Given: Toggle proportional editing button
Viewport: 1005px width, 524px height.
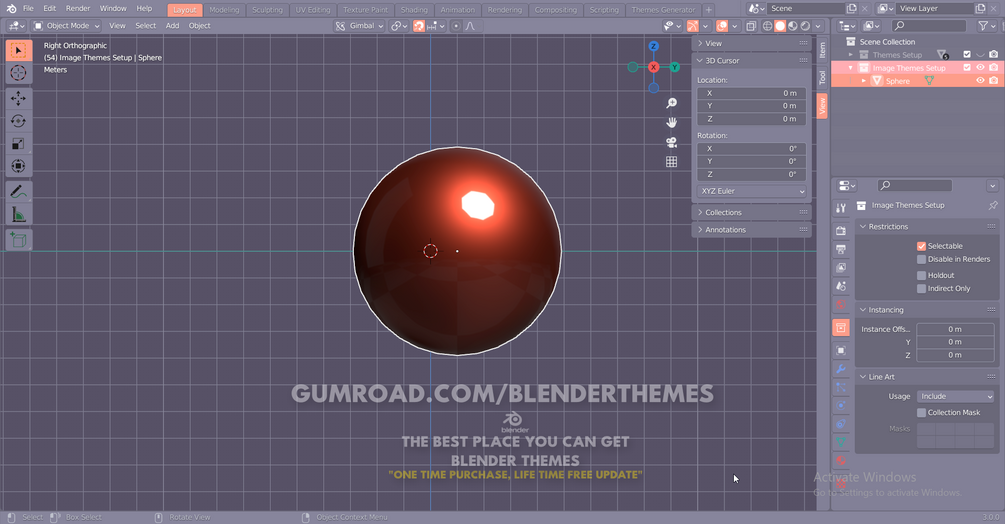Looking at the screenshot, I should pyautogui.click(x=456, y=26).
